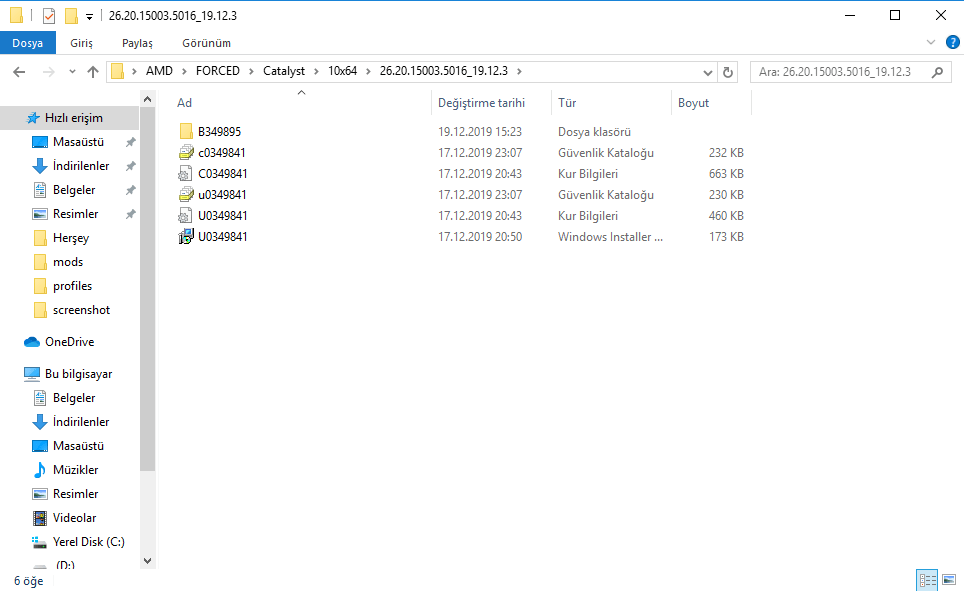Image resolution: width=964 pixels, height=591 pixels.
Task: Click the Bu bilgisayar computer icon
Action: [32, 374]
